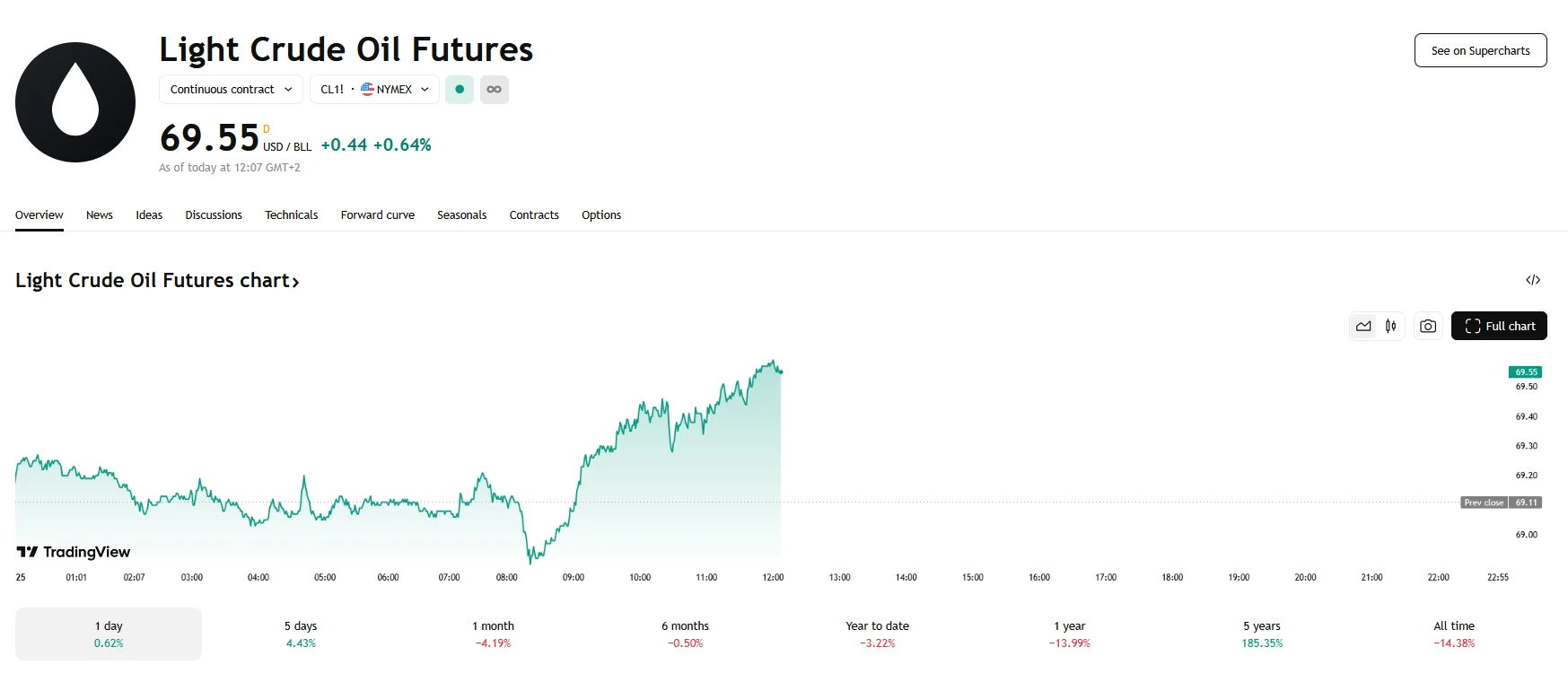Open Light Crude Oil Futures chart link
The height and width of the screenshot is (682, 1568).
click(x=157, y=280)
